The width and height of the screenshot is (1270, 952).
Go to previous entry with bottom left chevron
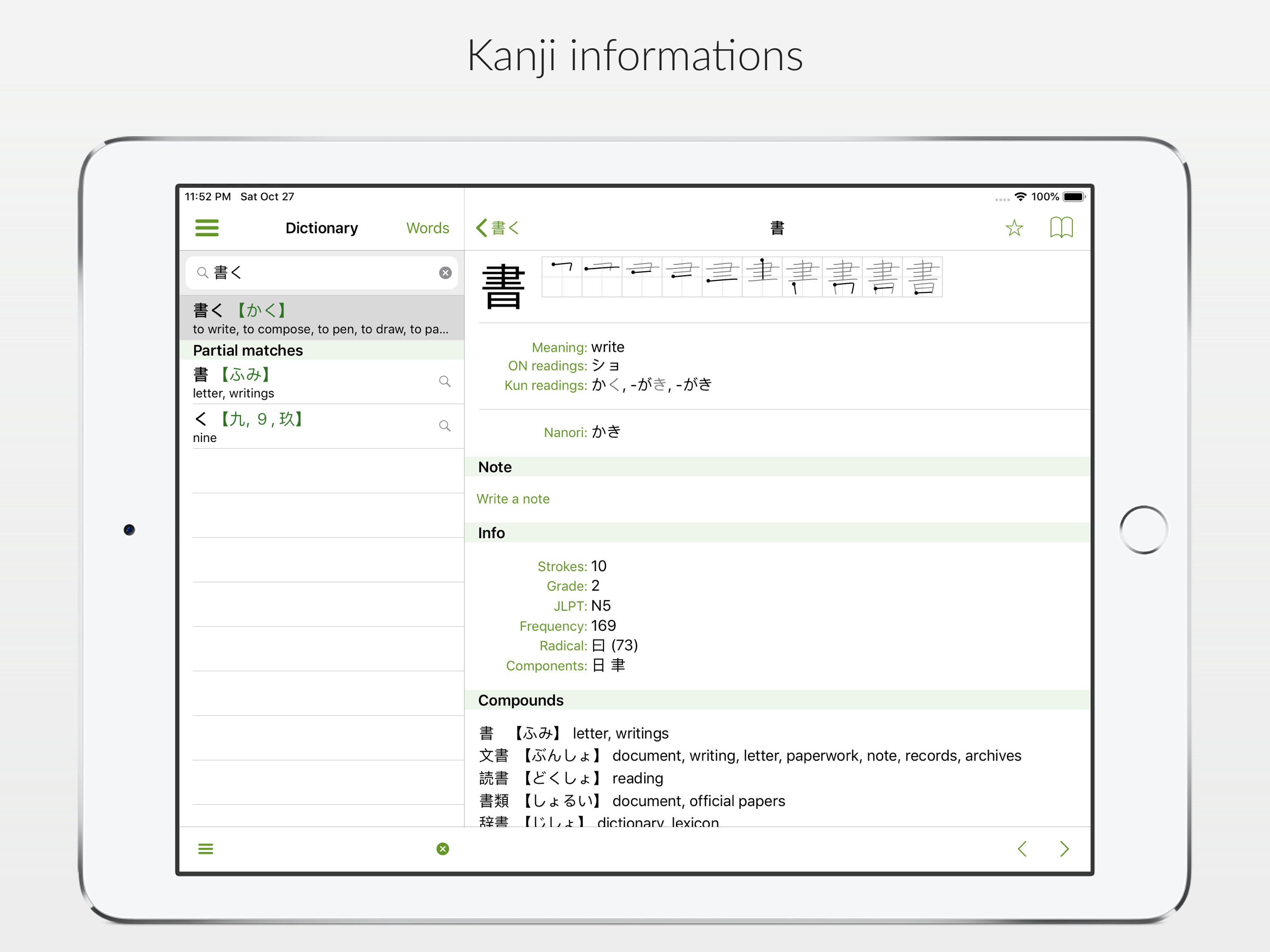coord(1022,849)
